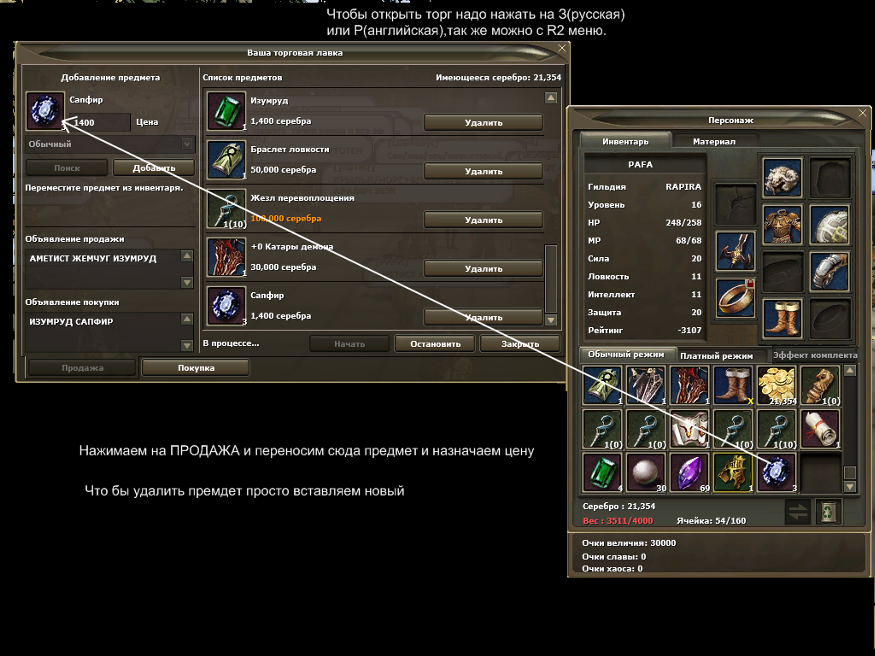Switch to Платный режим tab
The width and height of the screenshot is (875, 656).
717,355
